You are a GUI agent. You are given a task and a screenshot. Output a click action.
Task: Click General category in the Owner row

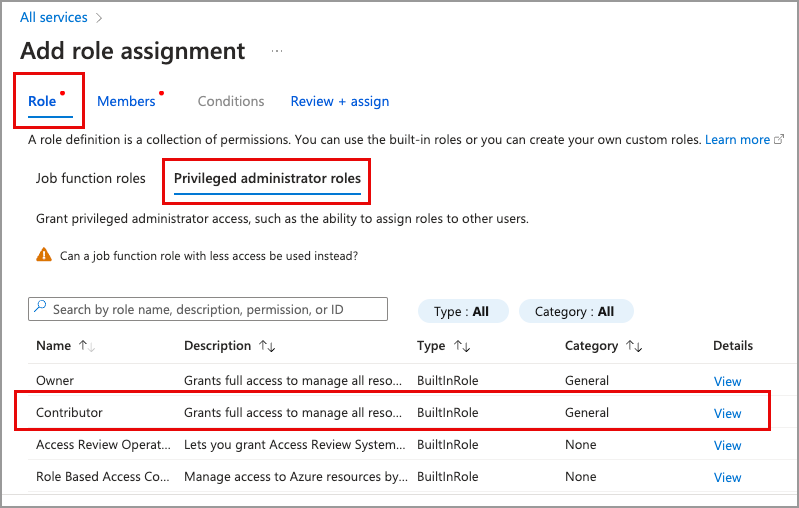pyautogui.click(x=587, y=381)
